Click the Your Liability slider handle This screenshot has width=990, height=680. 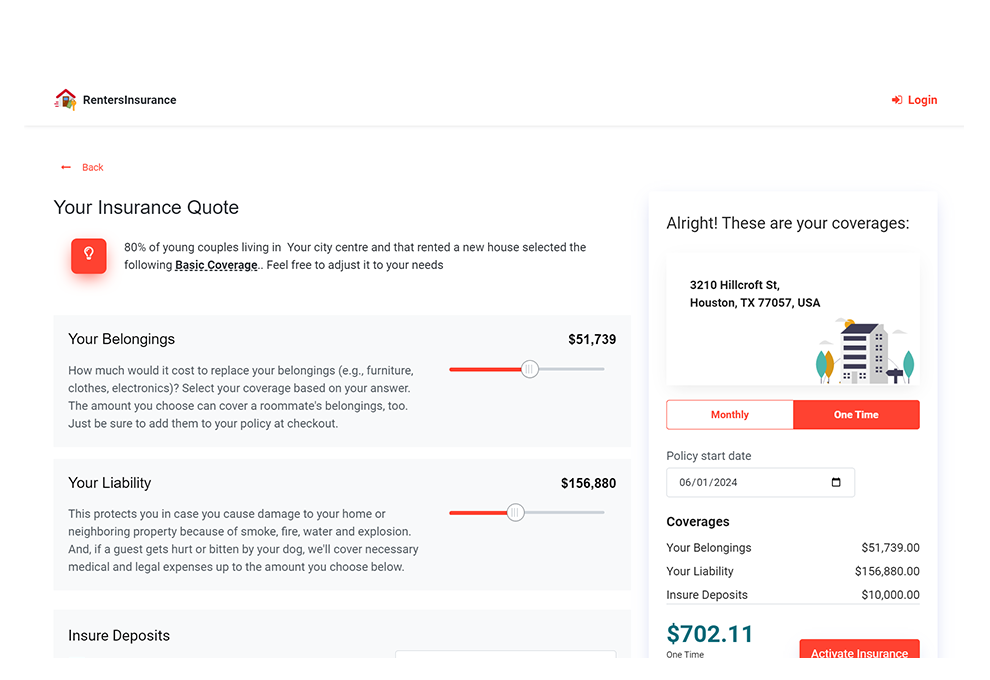(515, 513)
